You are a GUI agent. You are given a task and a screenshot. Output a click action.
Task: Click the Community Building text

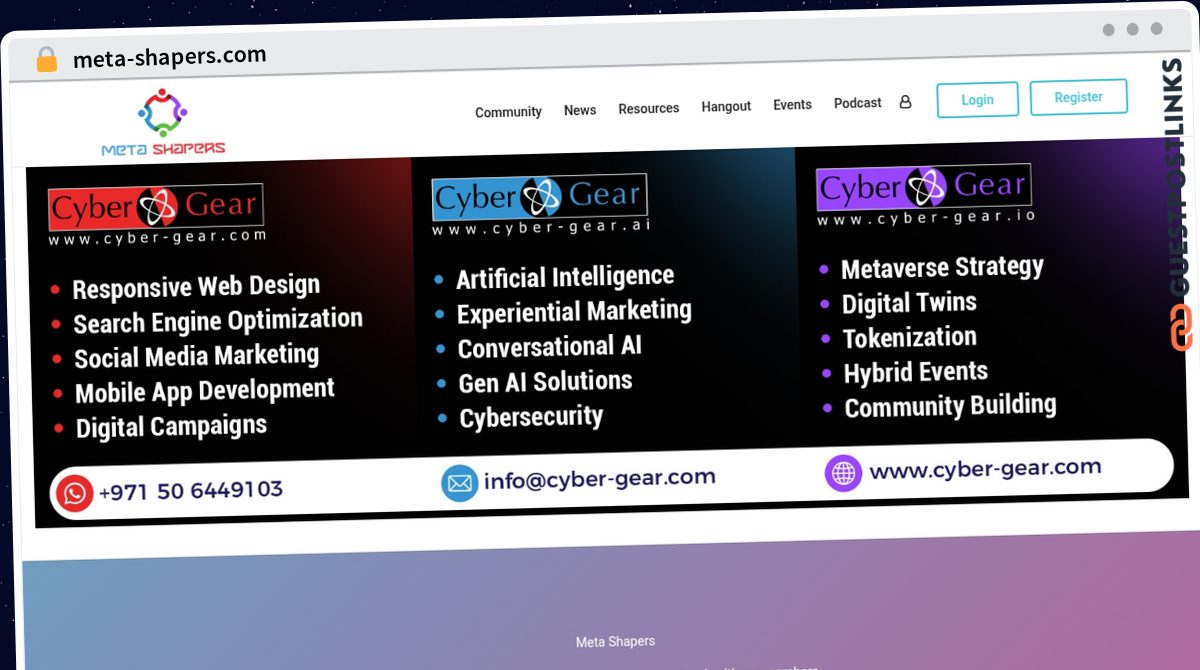(951, 406)
